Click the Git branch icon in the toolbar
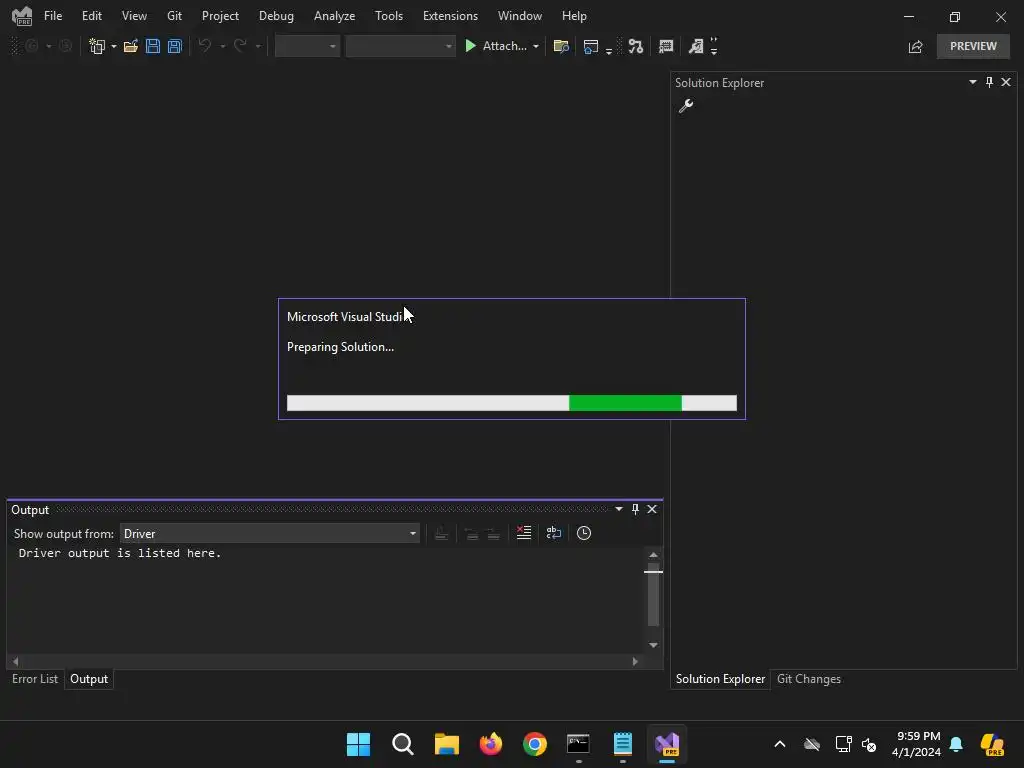The image size is (1024, 768). click(635, 46)
